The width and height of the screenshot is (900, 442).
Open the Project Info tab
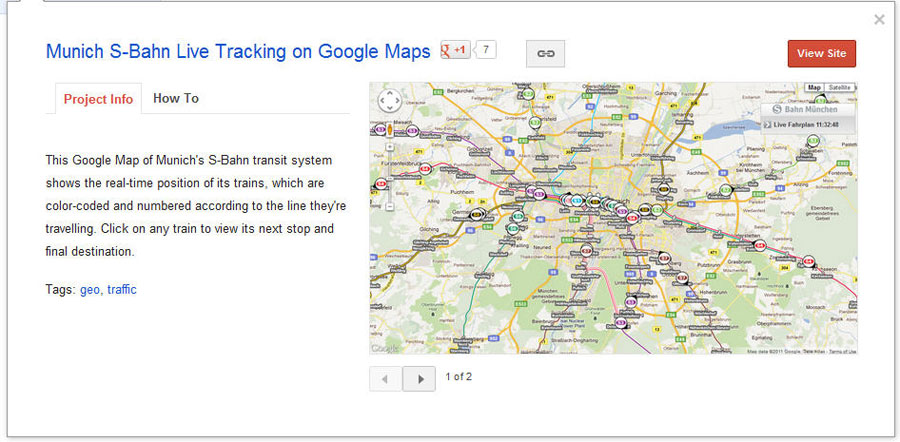point(98,99)
